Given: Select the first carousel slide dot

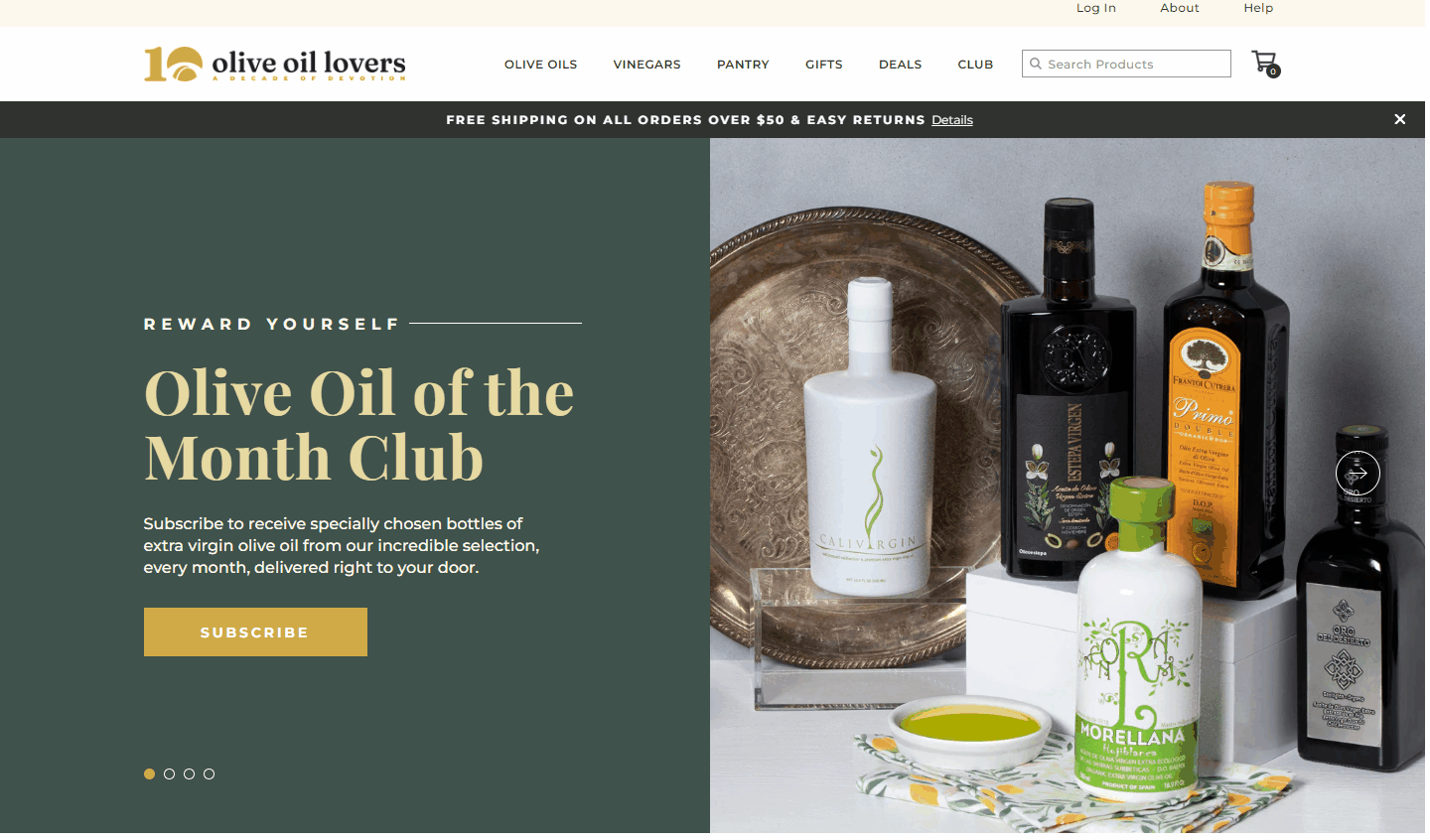Looking at the screenshot, I should click(x=149, y=773).
